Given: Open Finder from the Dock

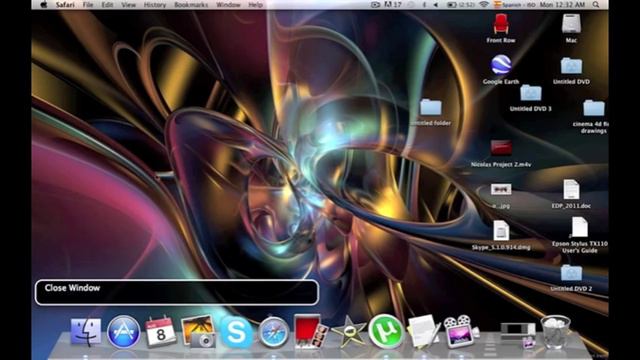Looking at the screenshot, I should point(86,331).
